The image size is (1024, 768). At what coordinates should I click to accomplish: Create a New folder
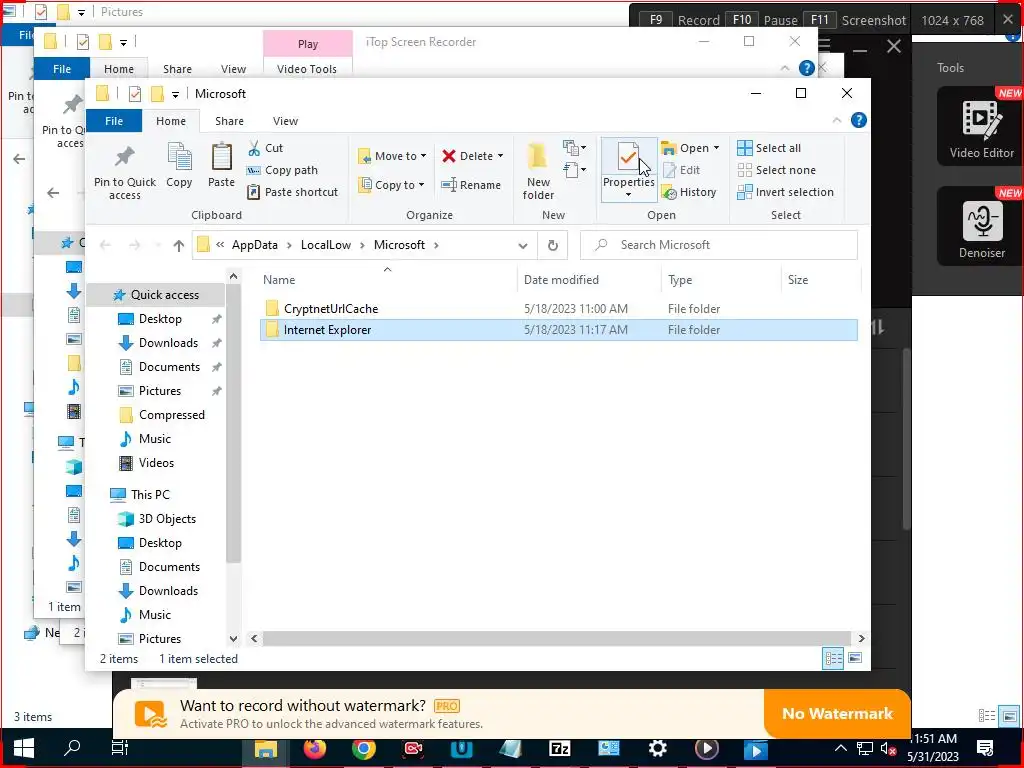pos(538,171)
